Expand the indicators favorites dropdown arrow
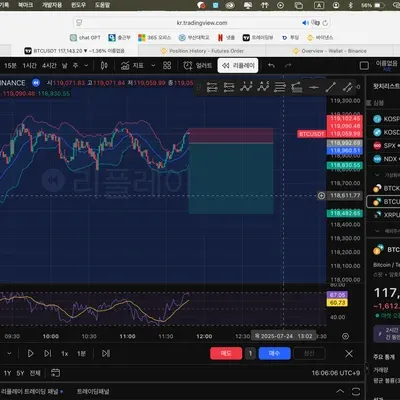Screen dimensions: 400x400 point(153,66)
